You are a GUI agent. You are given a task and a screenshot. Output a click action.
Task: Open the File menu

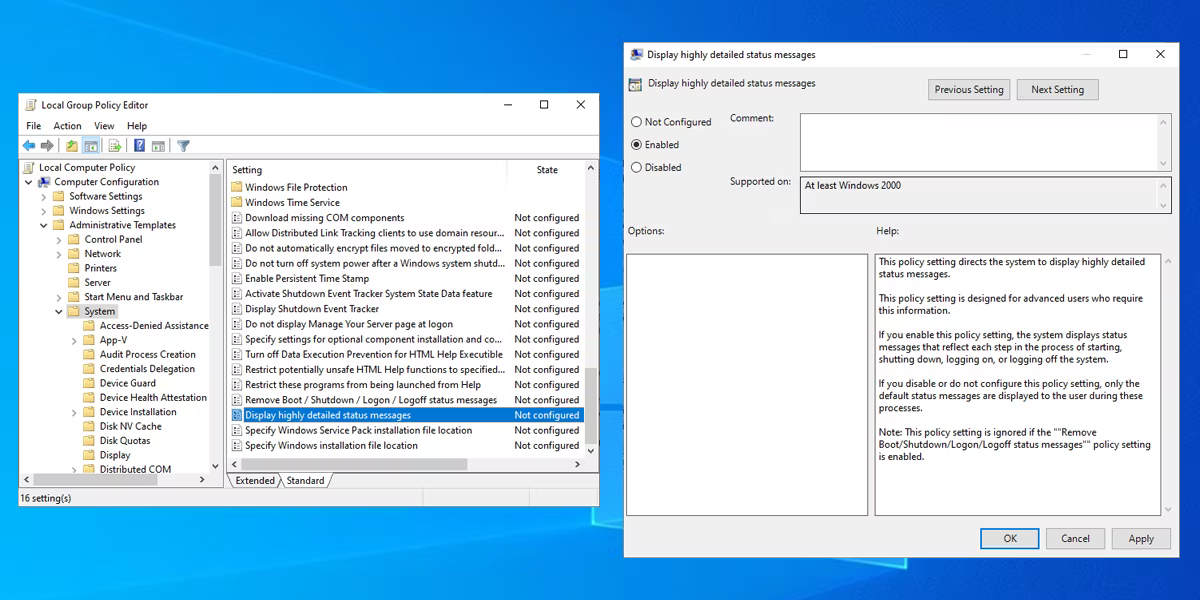(x=34, y=126)
